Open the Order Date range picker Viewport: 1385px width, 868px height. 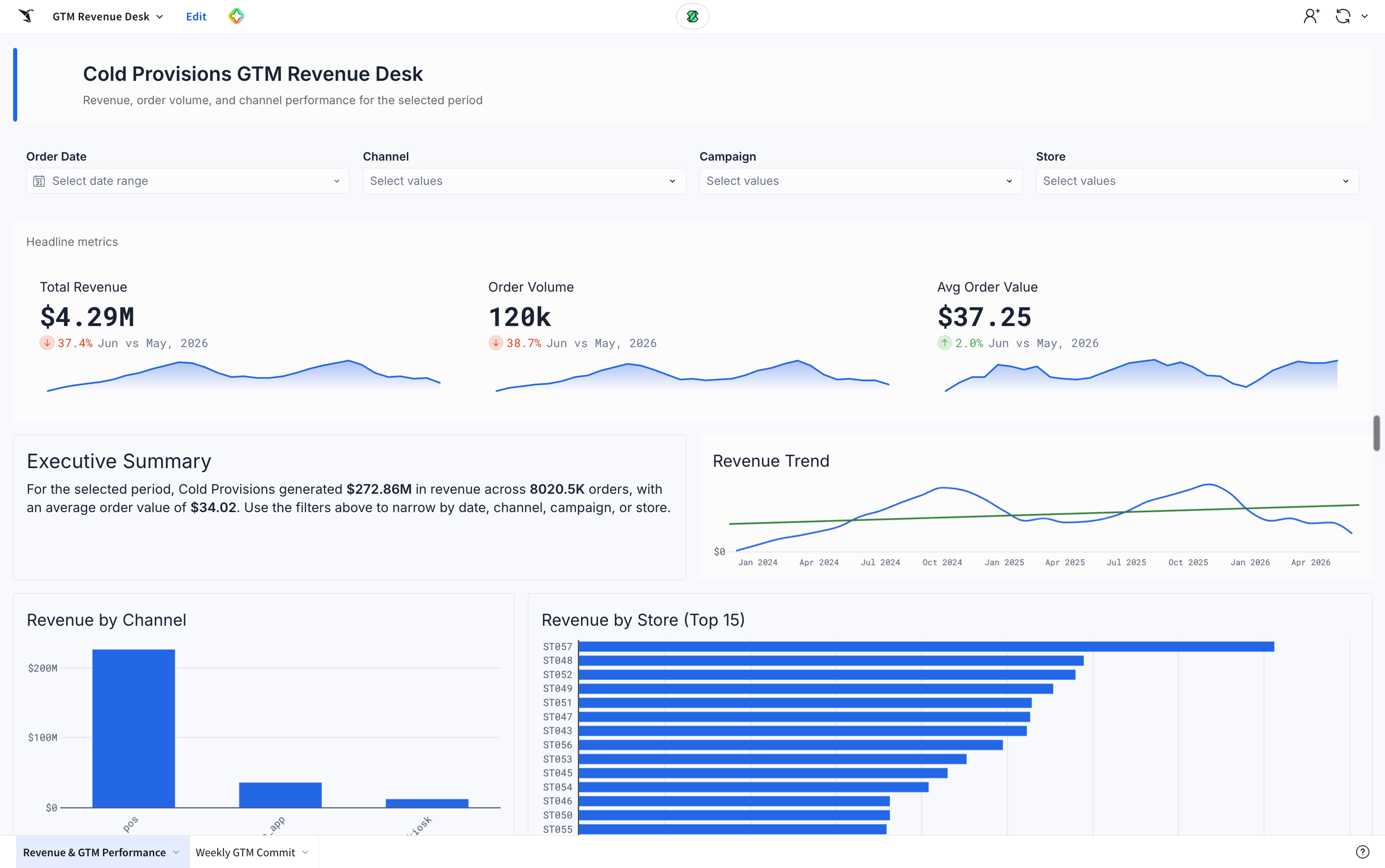(x=188, y=181)
